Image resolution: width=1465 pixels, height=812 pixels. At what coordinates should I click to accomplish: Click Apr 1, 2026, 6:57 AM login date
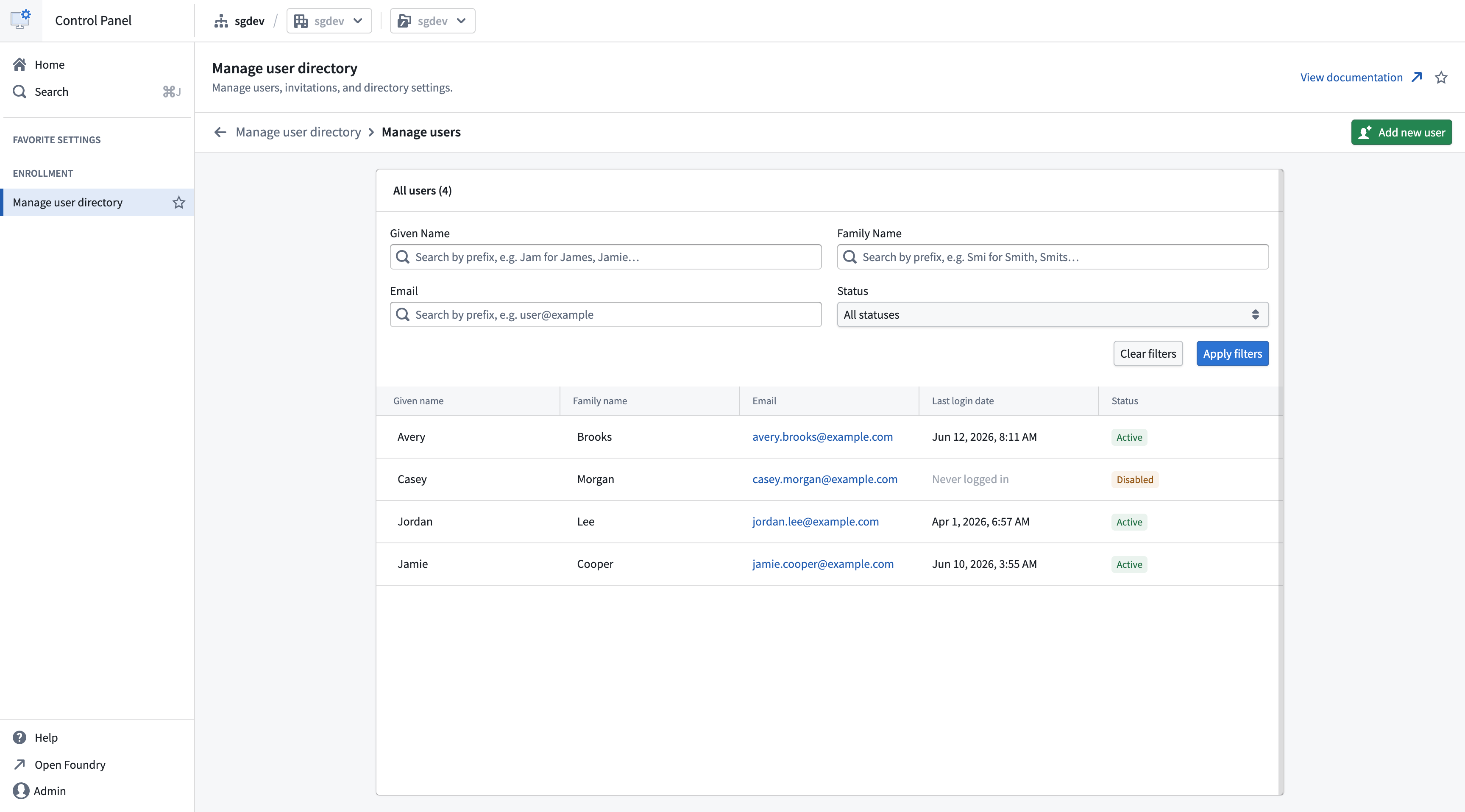980,521
